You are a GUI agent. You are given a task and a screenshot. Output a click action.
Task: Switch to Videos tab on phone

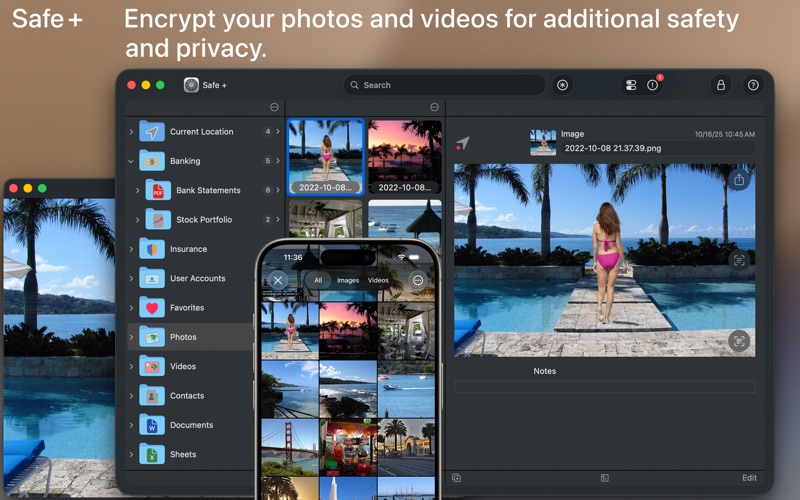pos(378,280)
